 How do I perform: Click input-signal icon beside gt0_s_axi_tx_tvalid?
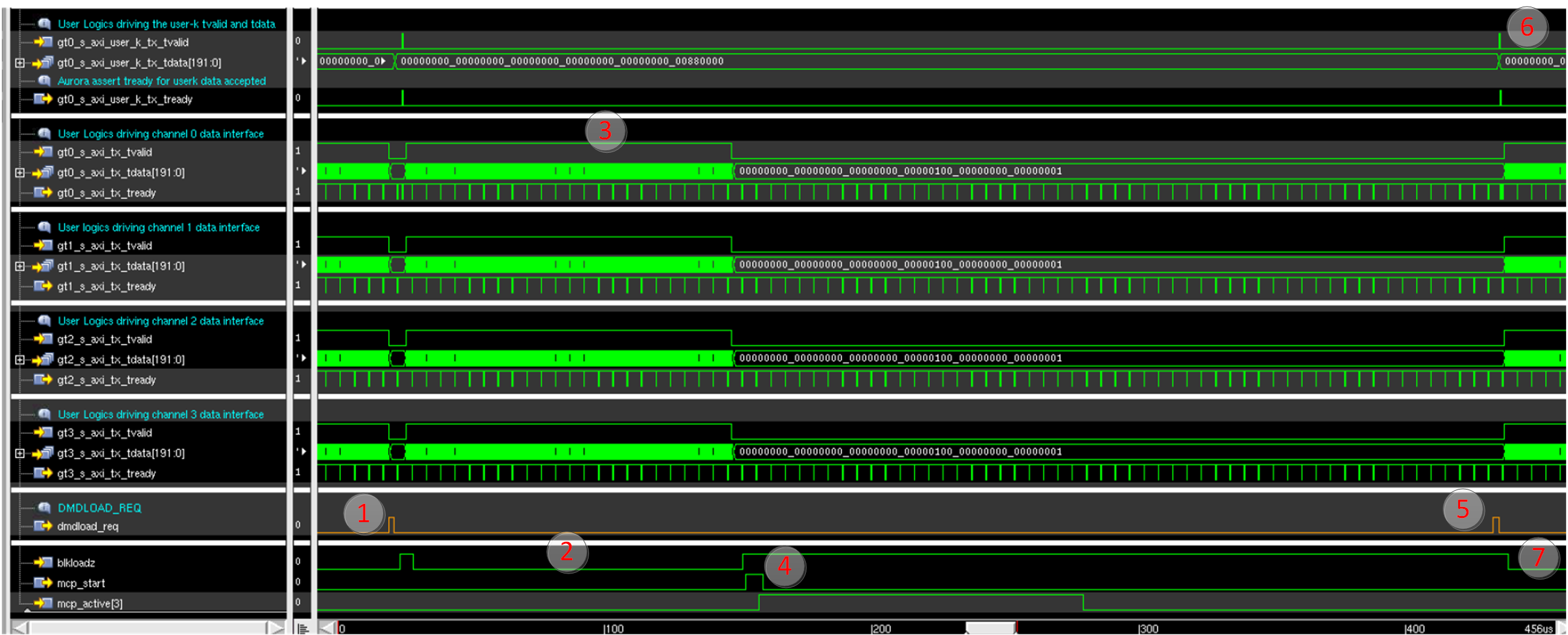(43, 152)
